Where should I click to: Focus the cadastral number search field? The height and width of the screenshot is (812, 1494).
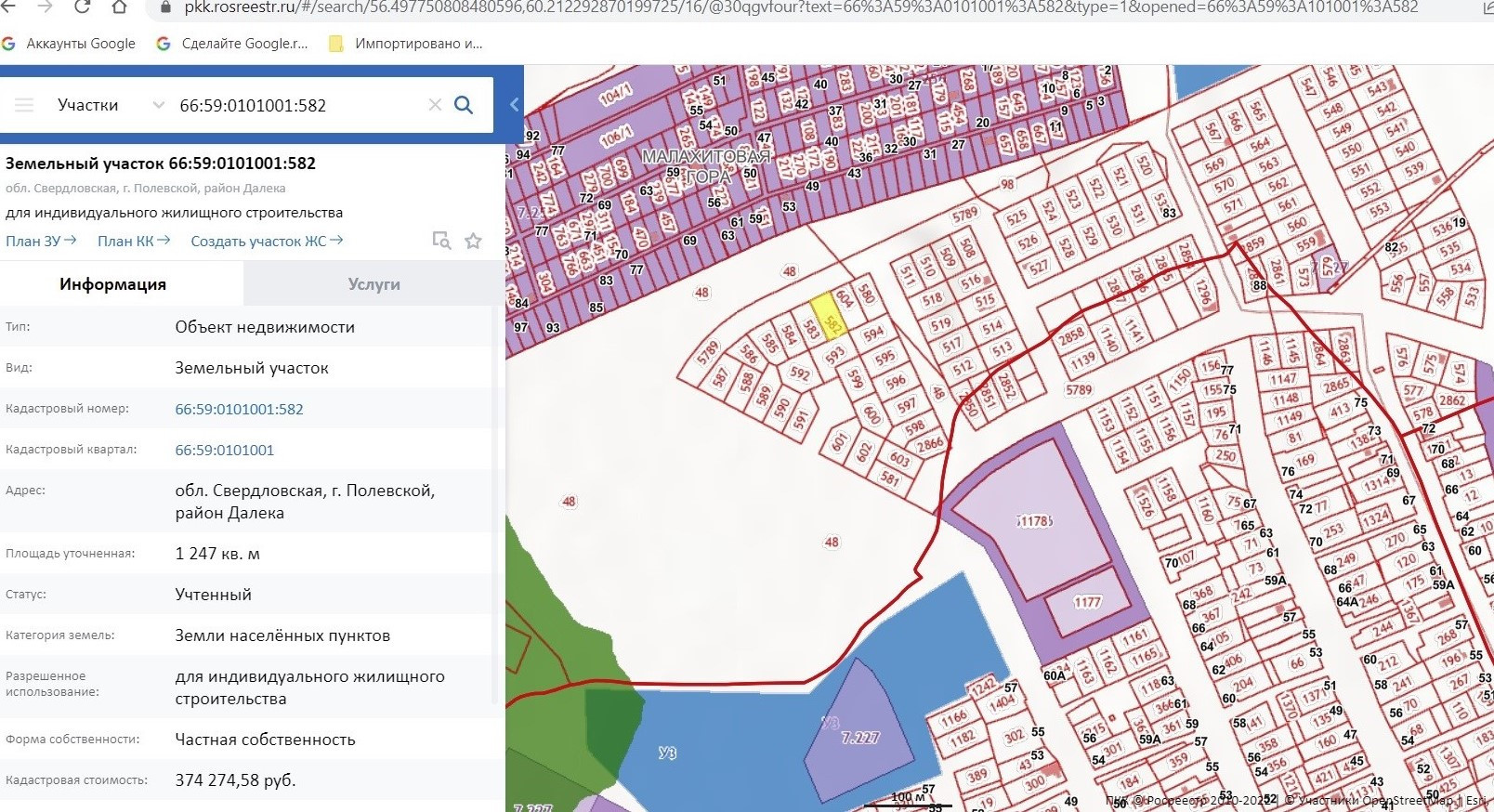(x=297, y=105)
